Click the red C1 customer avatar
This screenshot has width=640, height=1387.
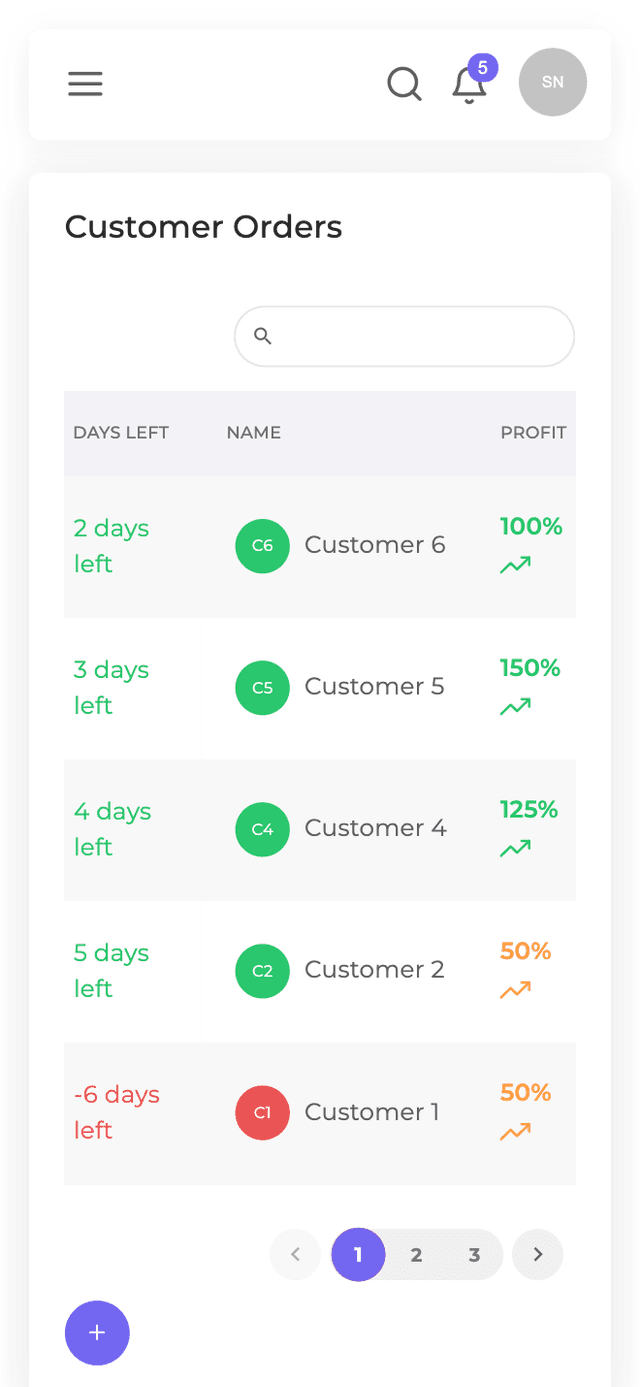[x=262, y=1113]
